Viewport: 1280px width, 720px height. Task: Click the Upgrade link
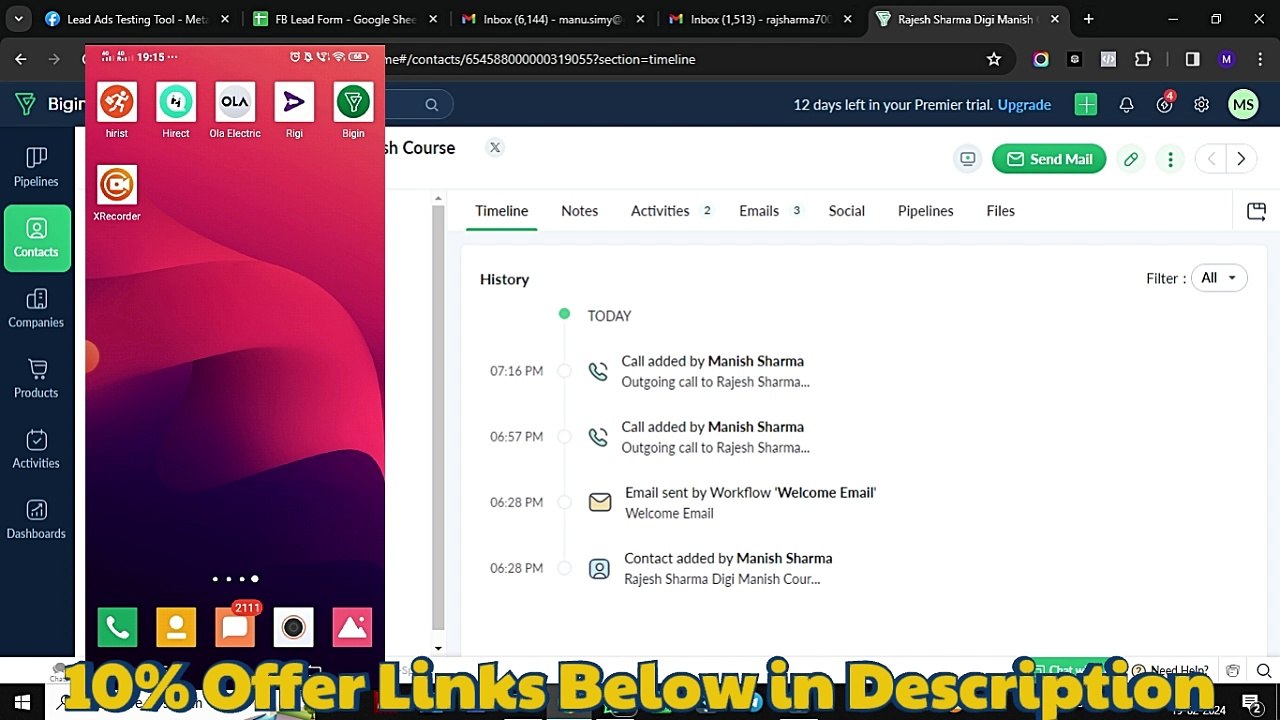pyautogui.click(x=1024, y=105)
